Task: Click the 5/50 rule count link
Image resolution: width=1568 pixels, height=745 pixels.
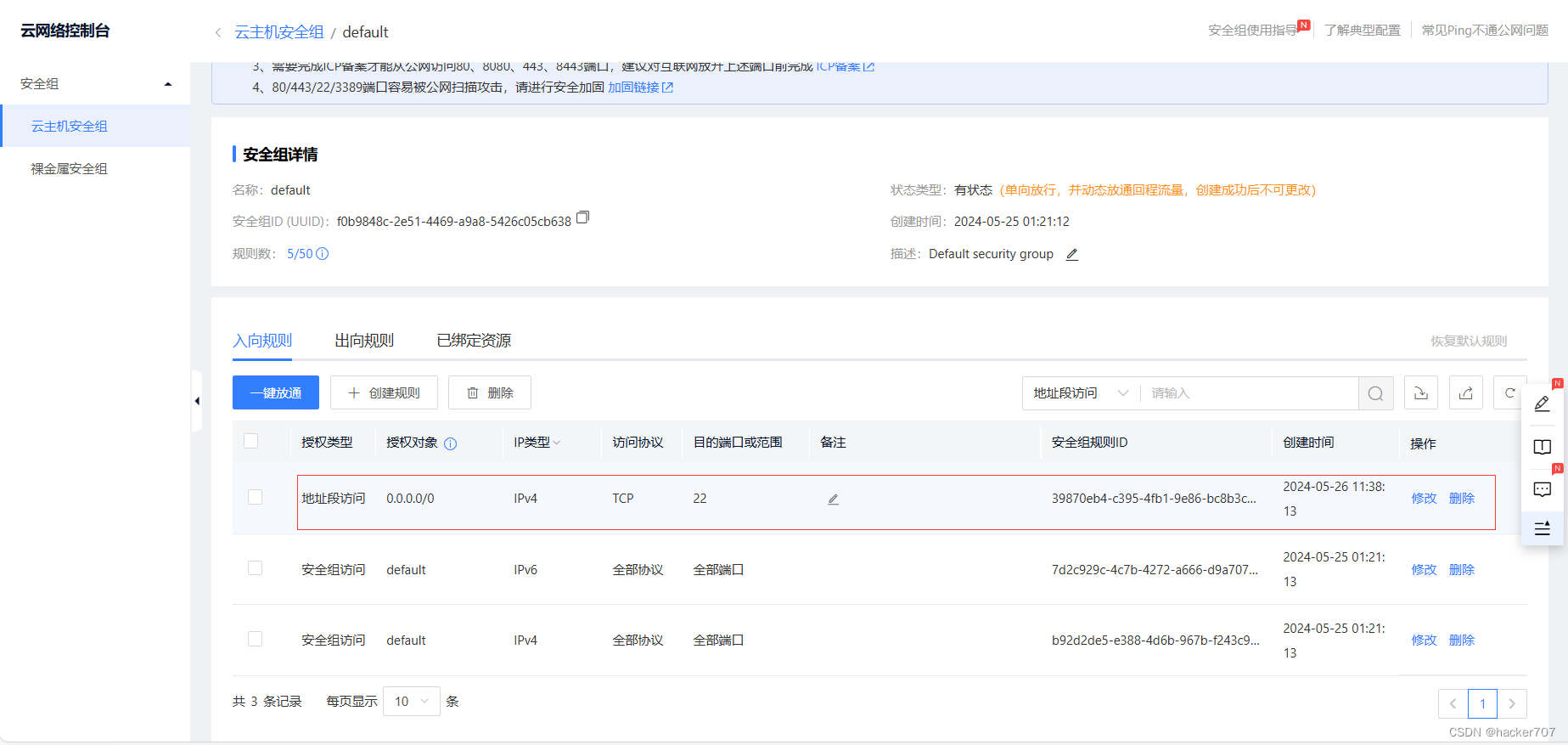Action: [x=300, y=254]
